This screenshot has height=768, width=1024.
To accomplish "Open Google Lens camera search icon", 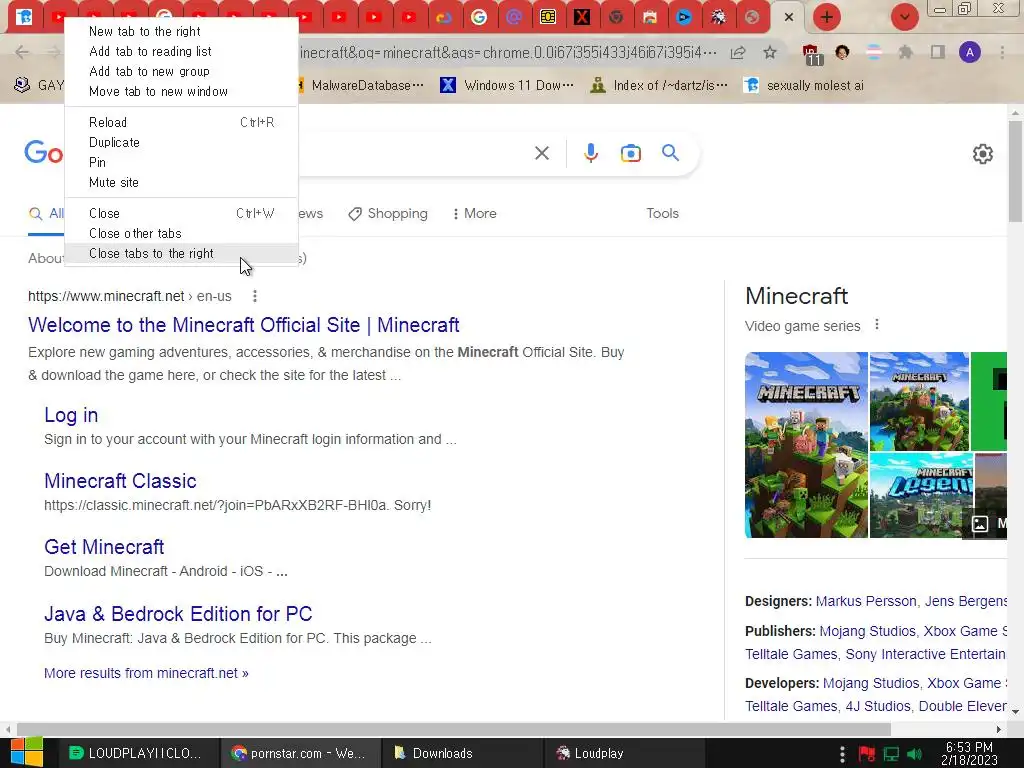I will tap(630, 153).
